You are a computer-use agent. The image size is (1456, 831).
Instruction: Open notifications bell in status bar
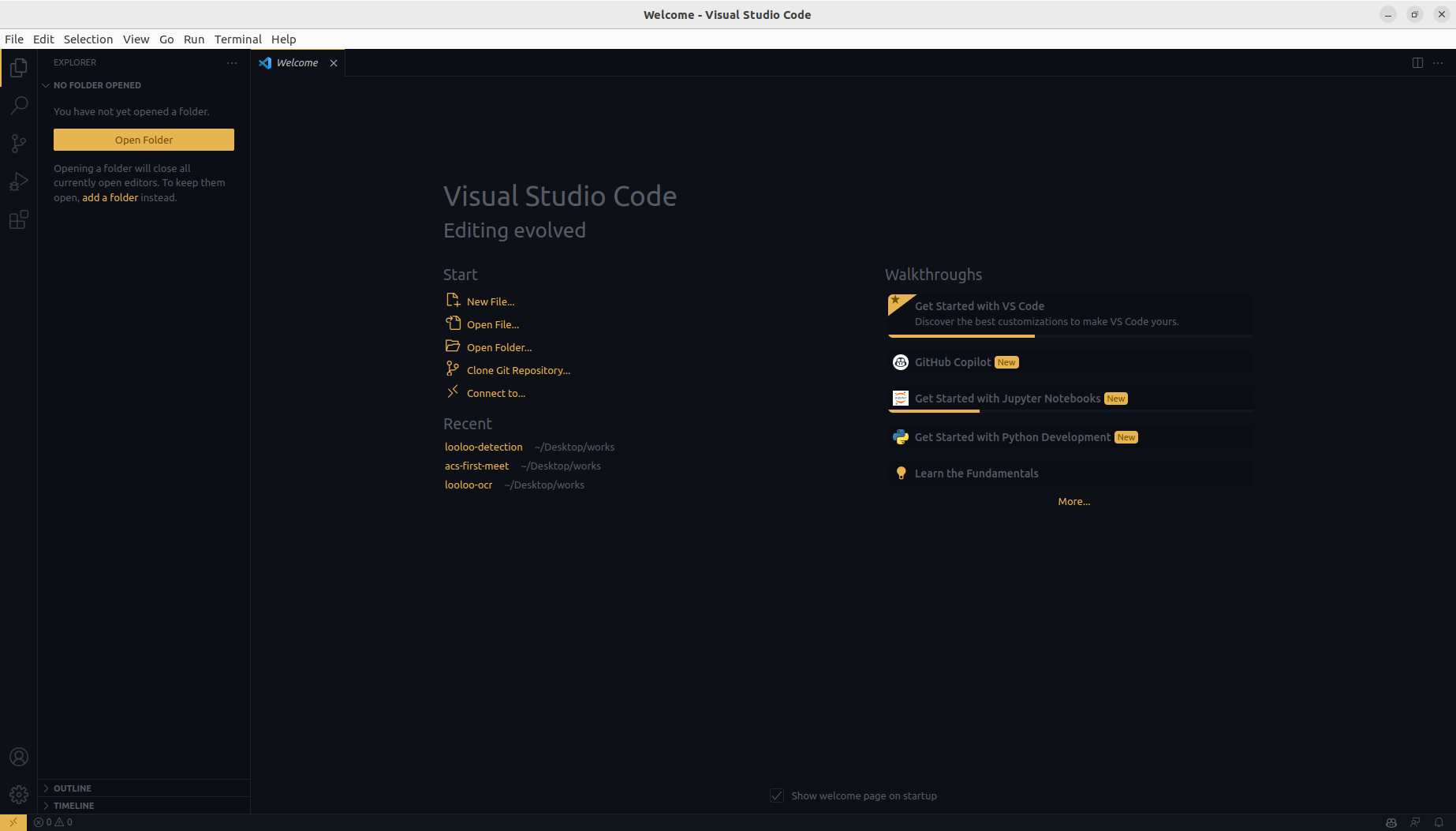[x=1439, y=822]
